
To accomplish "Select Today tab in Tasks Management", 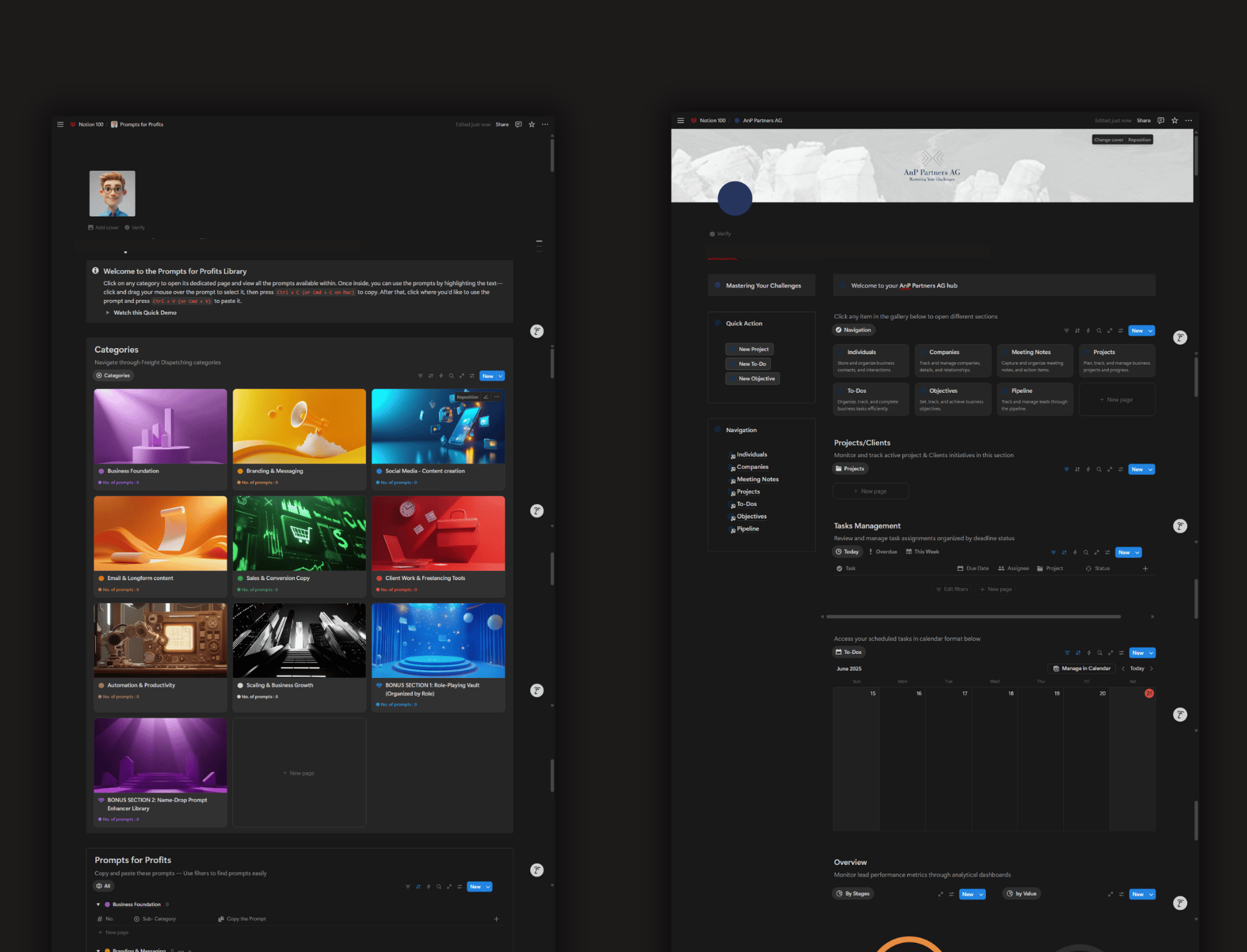I will (848, 552).
